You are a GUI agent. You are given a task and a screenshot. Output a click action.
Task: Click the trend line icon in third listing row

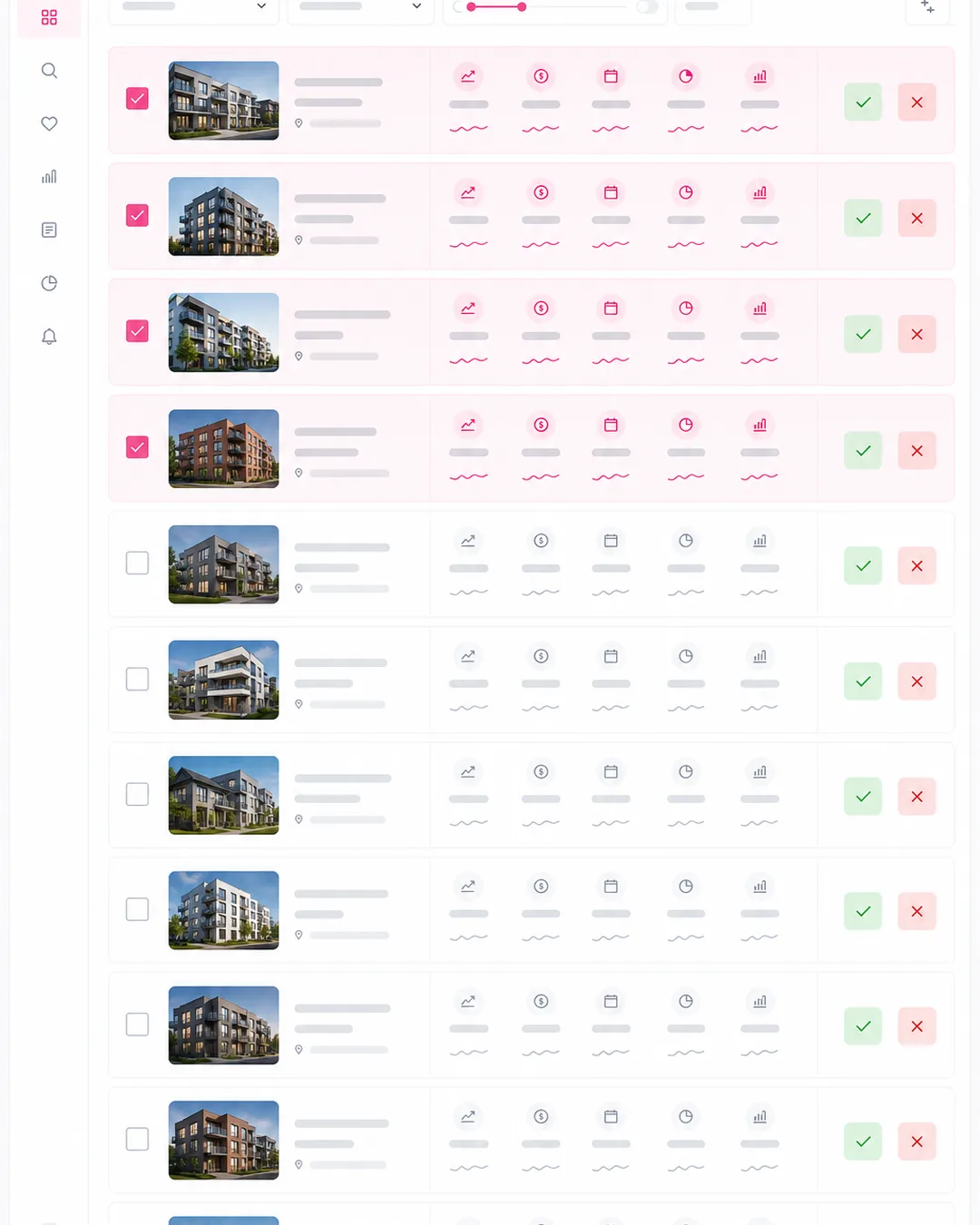pyautogui.click(x=468, y=309)
